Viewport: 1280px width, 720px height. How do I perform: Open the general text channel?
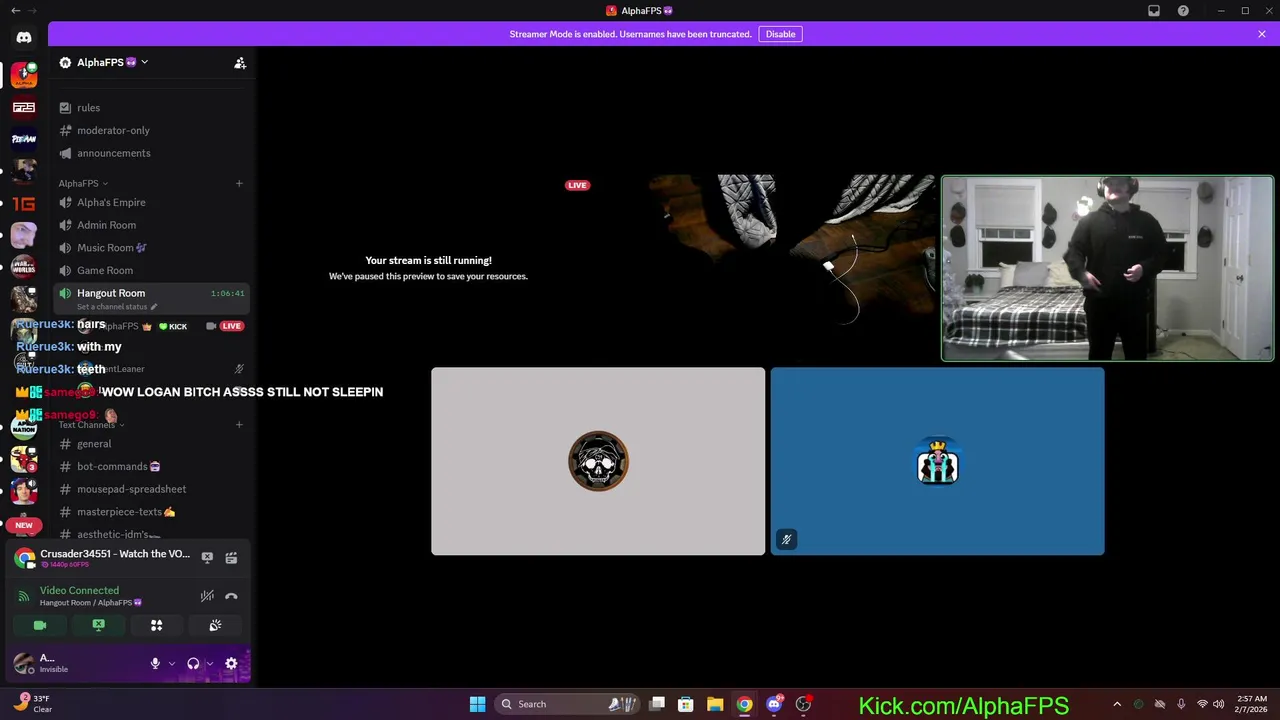click(94, 444)
